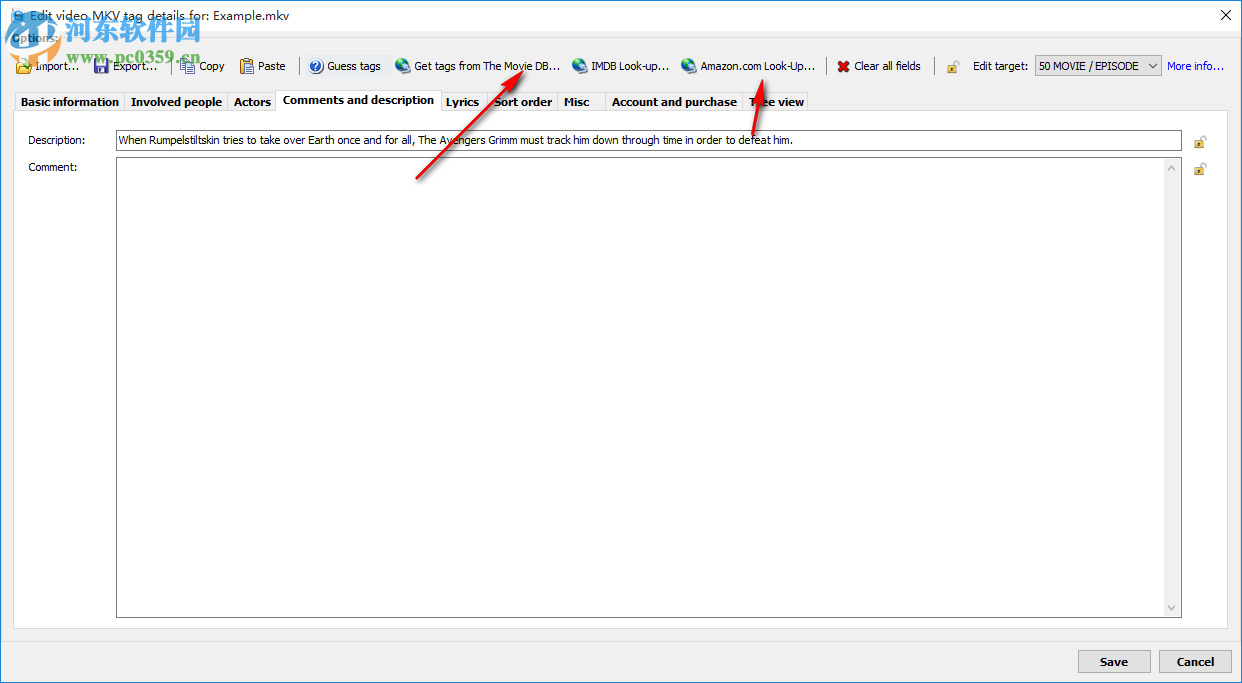Save the MKV tag changes
1242x683 pixels.
[1113, 661]
